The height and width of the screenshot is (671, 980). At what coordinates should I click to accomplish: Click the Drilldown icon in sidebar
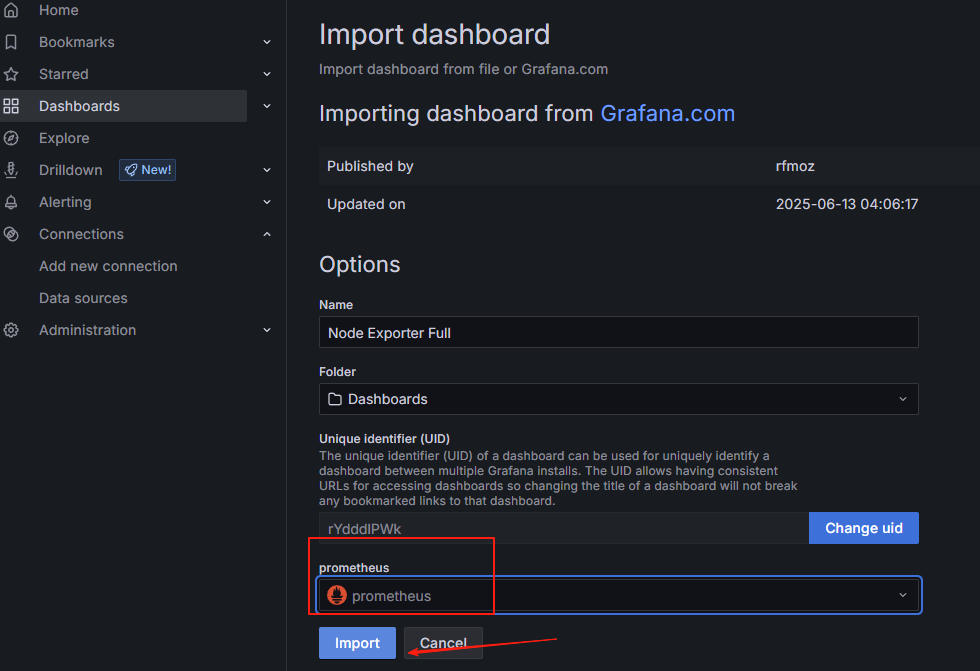[11, 170]
